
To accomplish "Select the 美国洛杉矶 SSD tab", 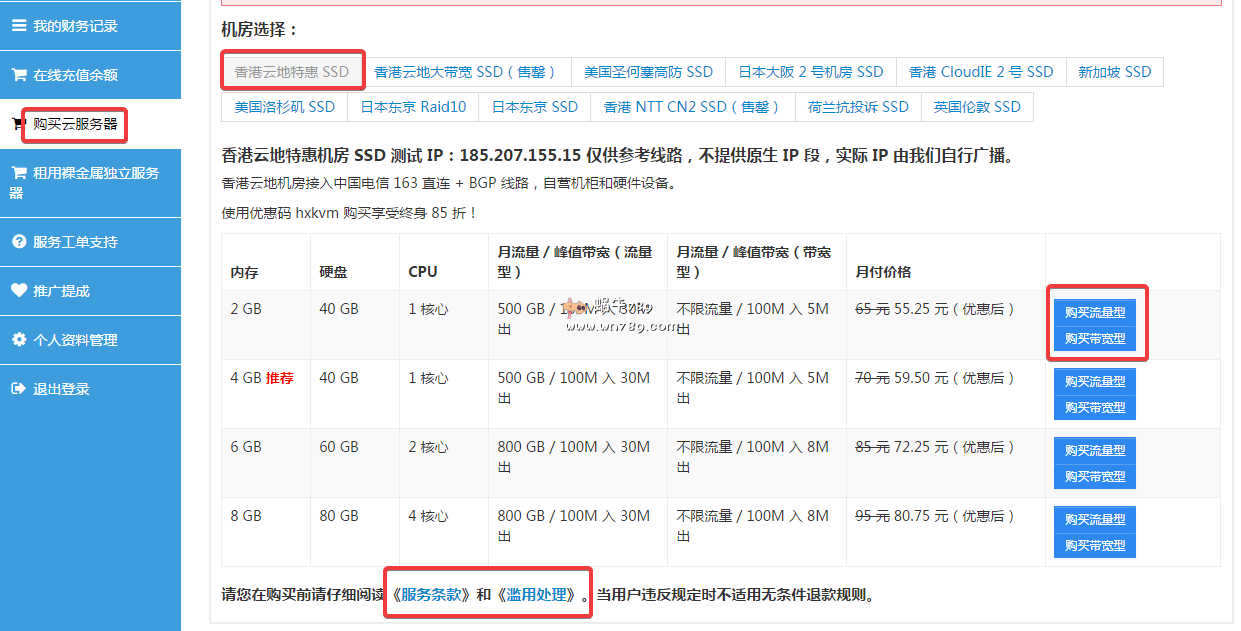I will [284, 107].
